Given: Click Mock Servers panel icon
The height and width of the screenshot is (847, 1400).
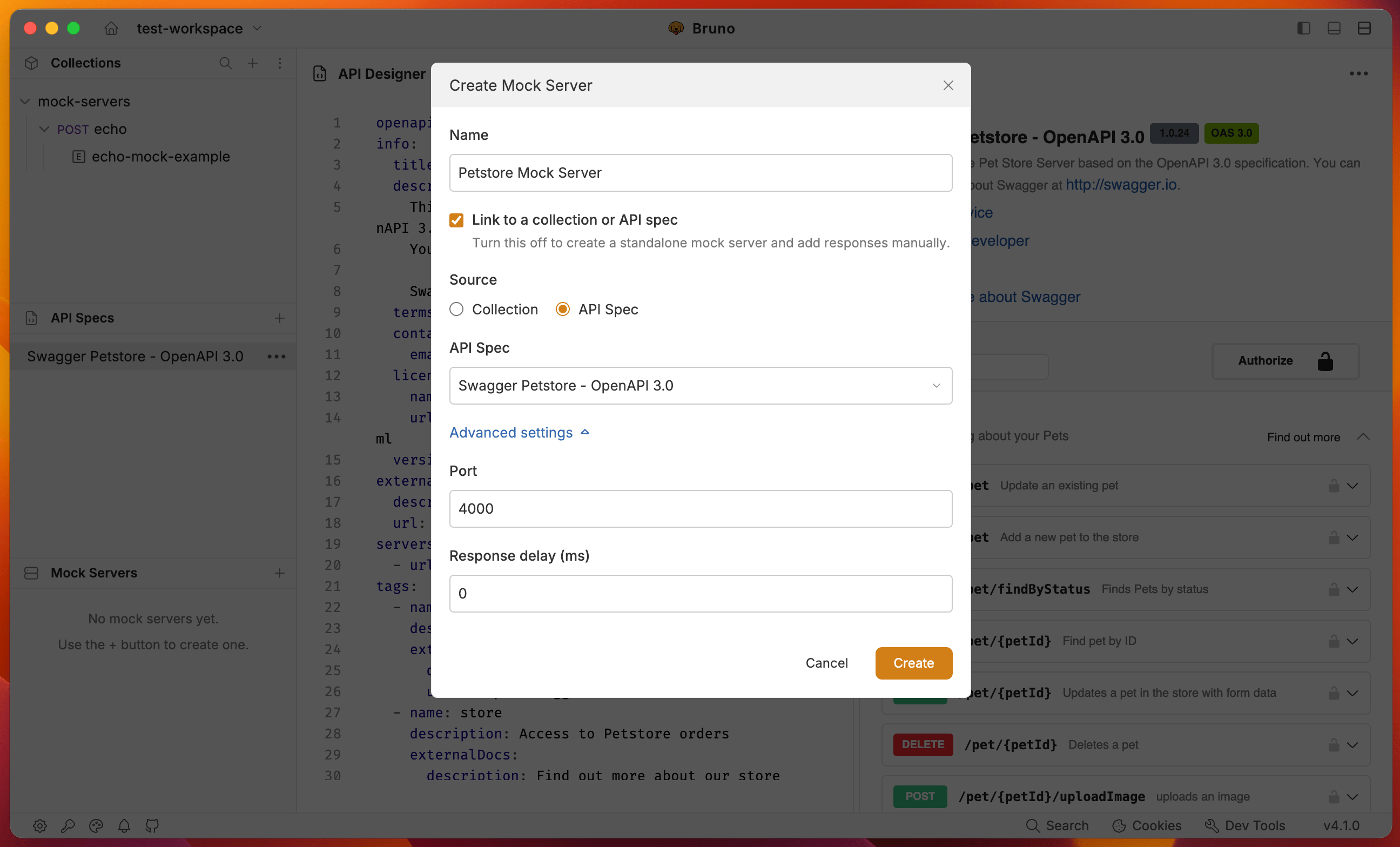Looking at the screenshot, I should point(31,573).
